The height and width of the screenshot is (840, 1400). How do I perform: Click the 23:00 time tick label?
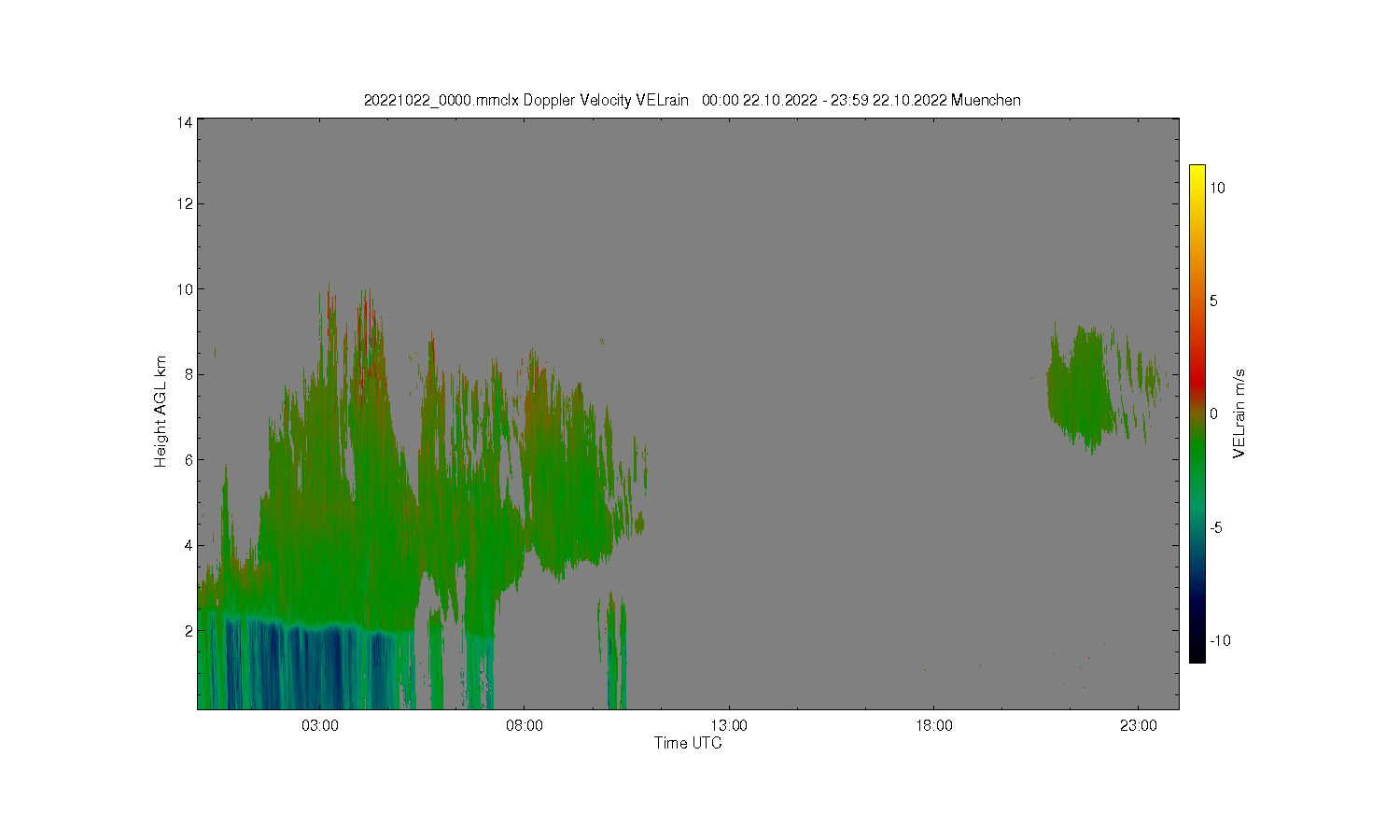coord(1139,725)
